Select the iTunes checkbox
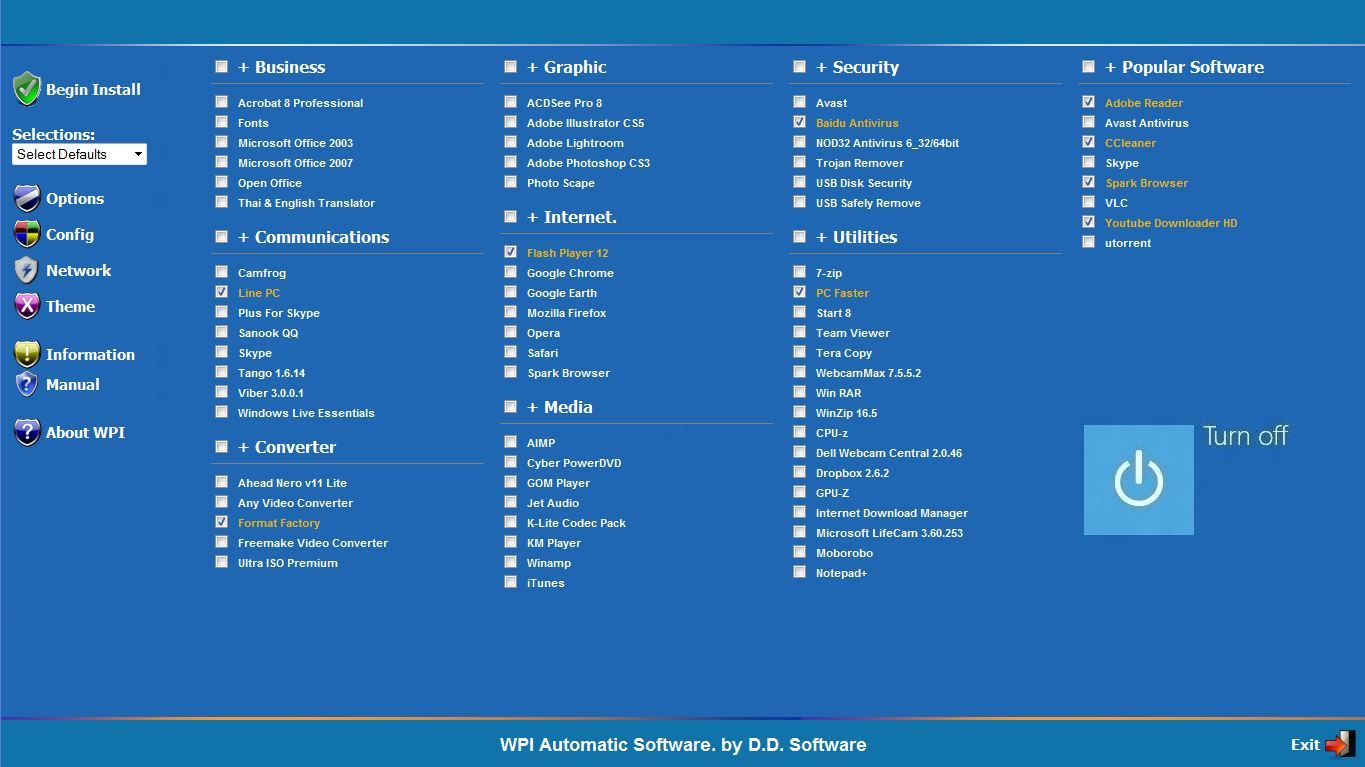The image size is (1365, 767). [x=511, y=582]
